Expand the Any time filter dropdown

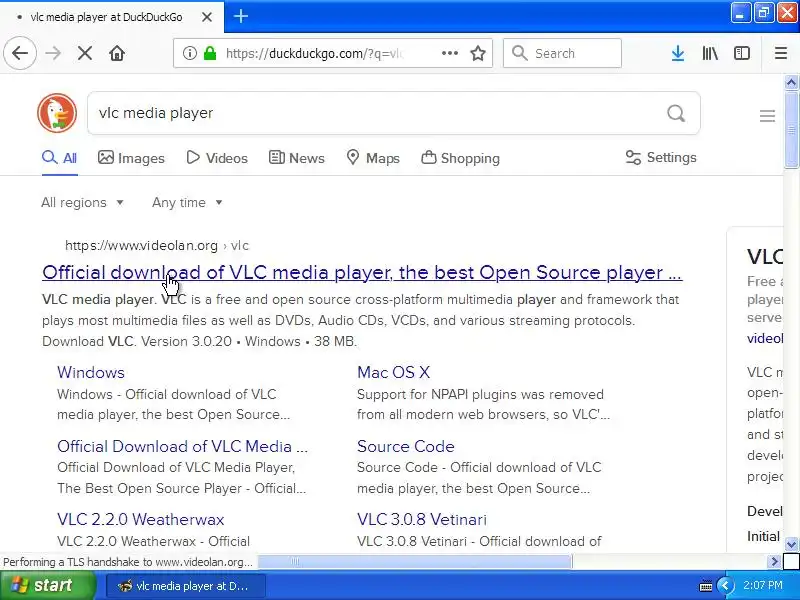tap(187, 203)
